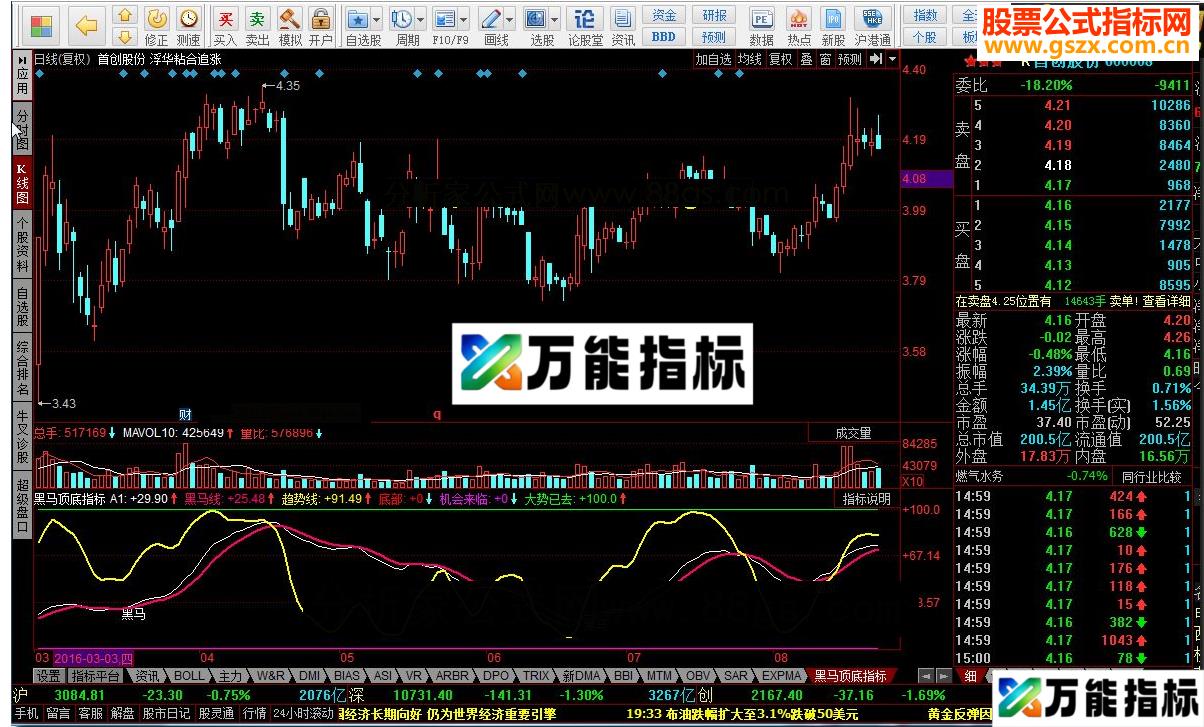Click the left scroll arrow of indicator tabs
This screenshot has height=727, width=1204.
pyautogui.click(x=927, y=675)
